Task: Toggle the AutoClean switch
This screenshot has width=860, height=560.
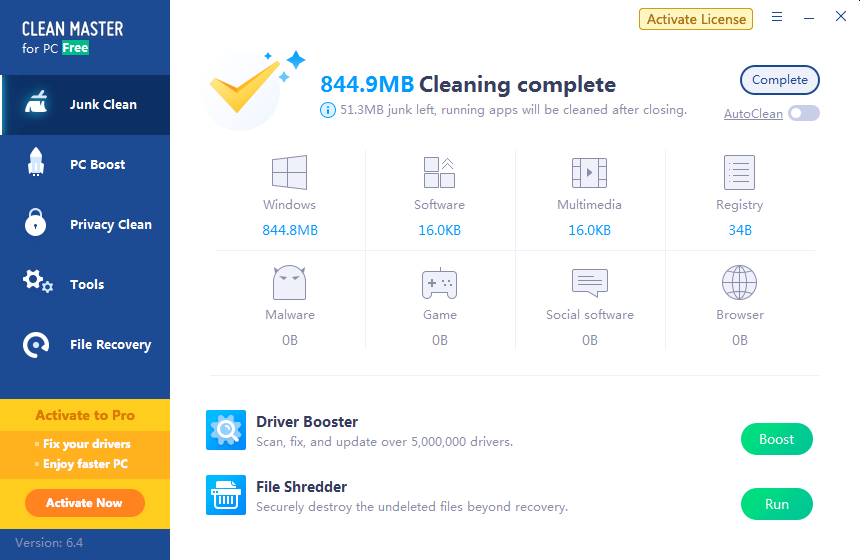Action: [x=804, y=114]
